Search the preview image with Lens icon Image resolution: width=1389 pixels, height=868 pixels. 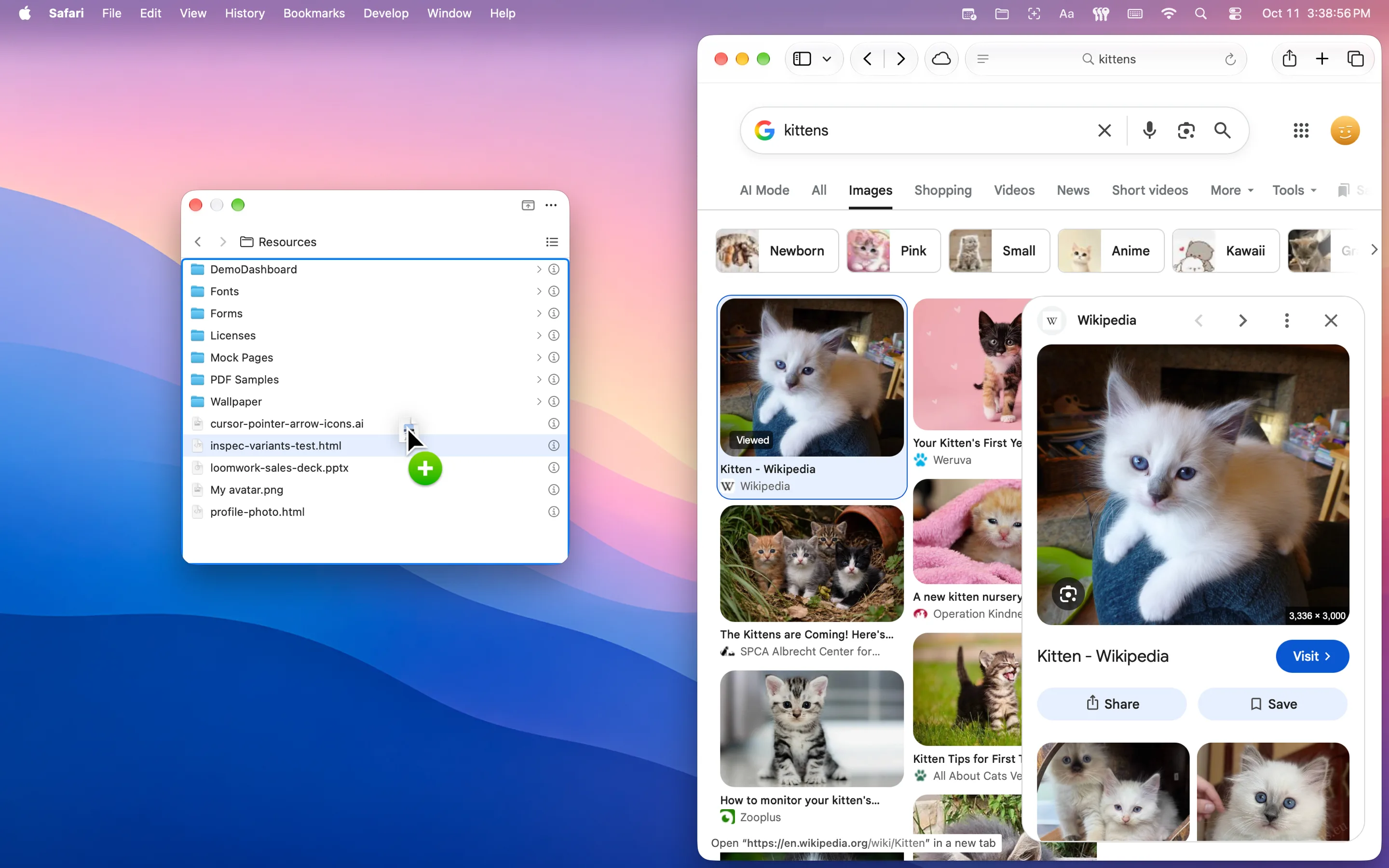[x=1068, y=594]
